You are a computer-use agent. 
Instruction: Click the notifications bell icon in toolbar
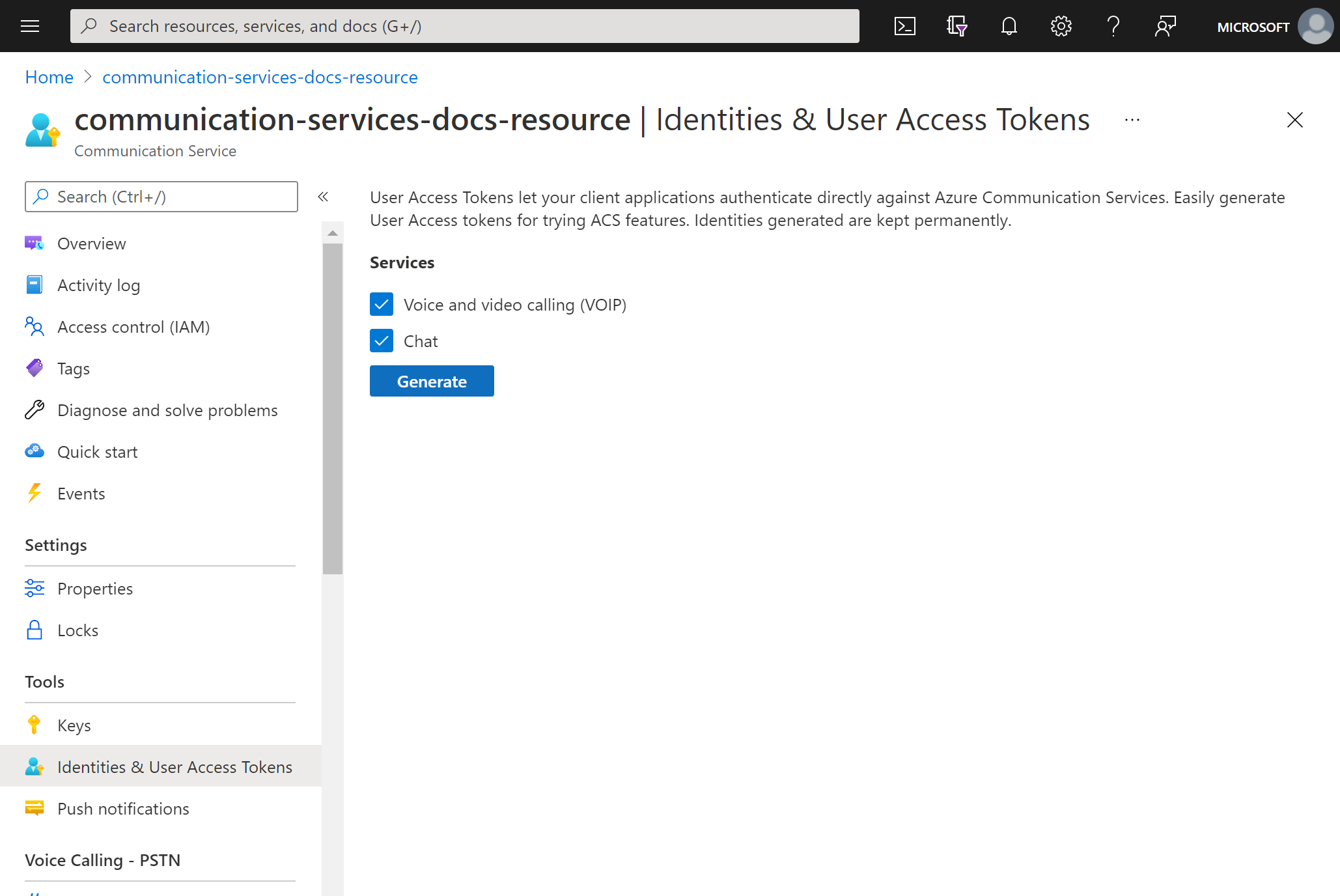[x=1009, y=26]
